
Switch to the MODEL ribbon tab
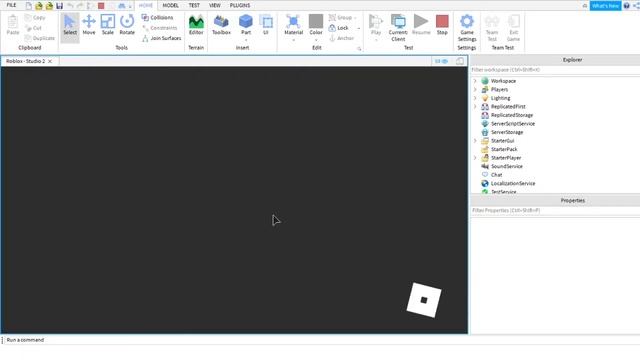tap(171, 5)
